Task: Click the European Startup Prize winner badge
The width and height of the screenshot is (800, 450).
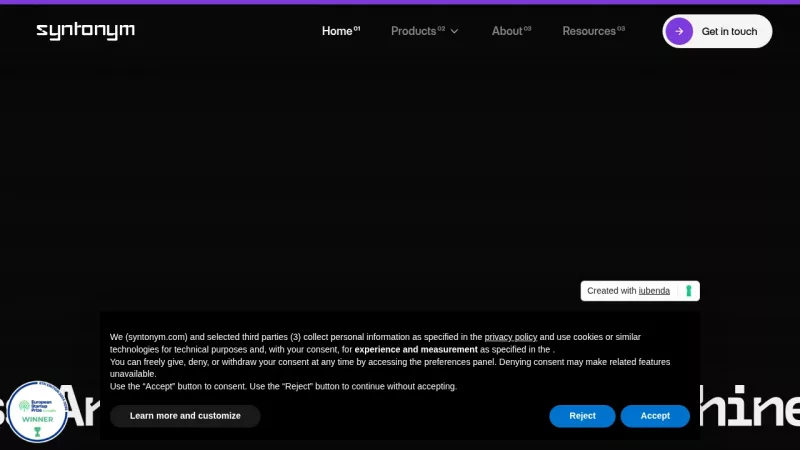Action: 37,412
